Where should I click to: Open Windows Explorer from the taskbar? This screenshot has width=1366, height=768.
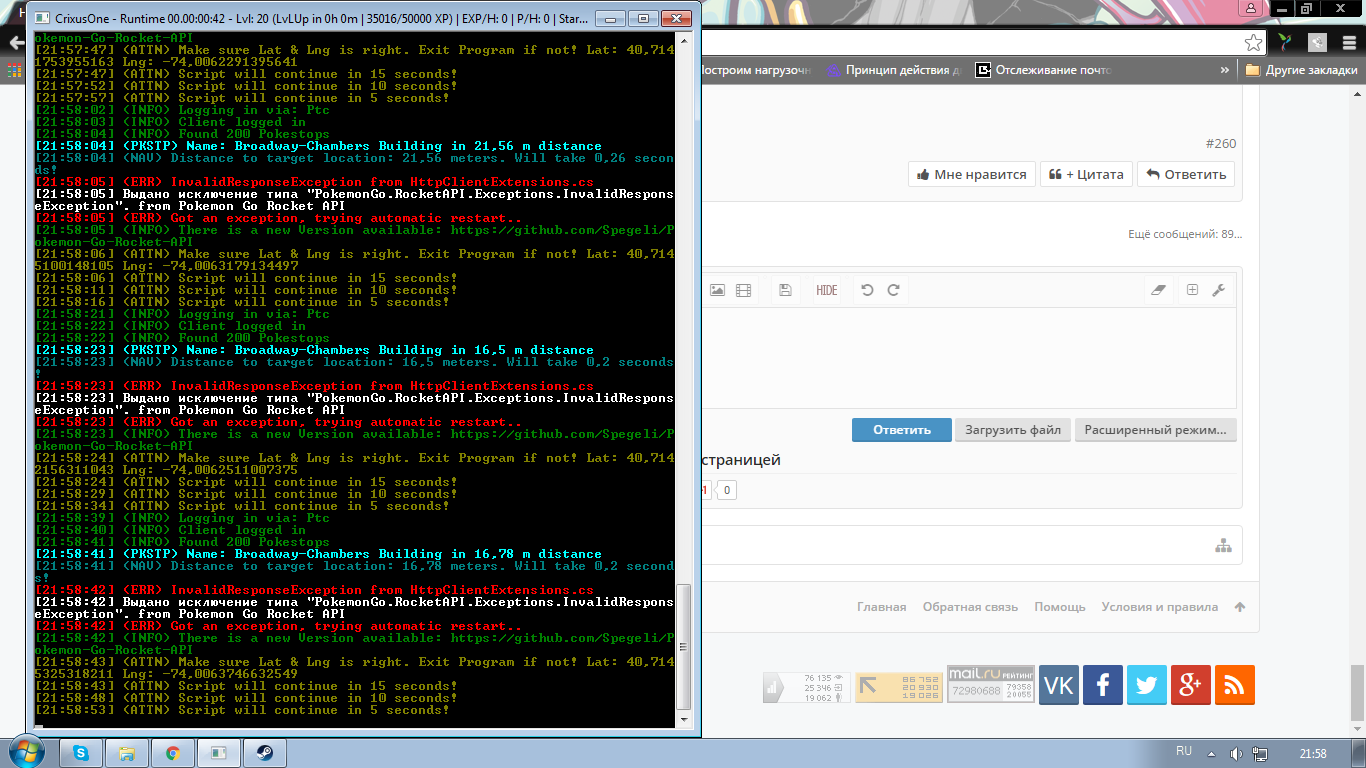[127, 753]
